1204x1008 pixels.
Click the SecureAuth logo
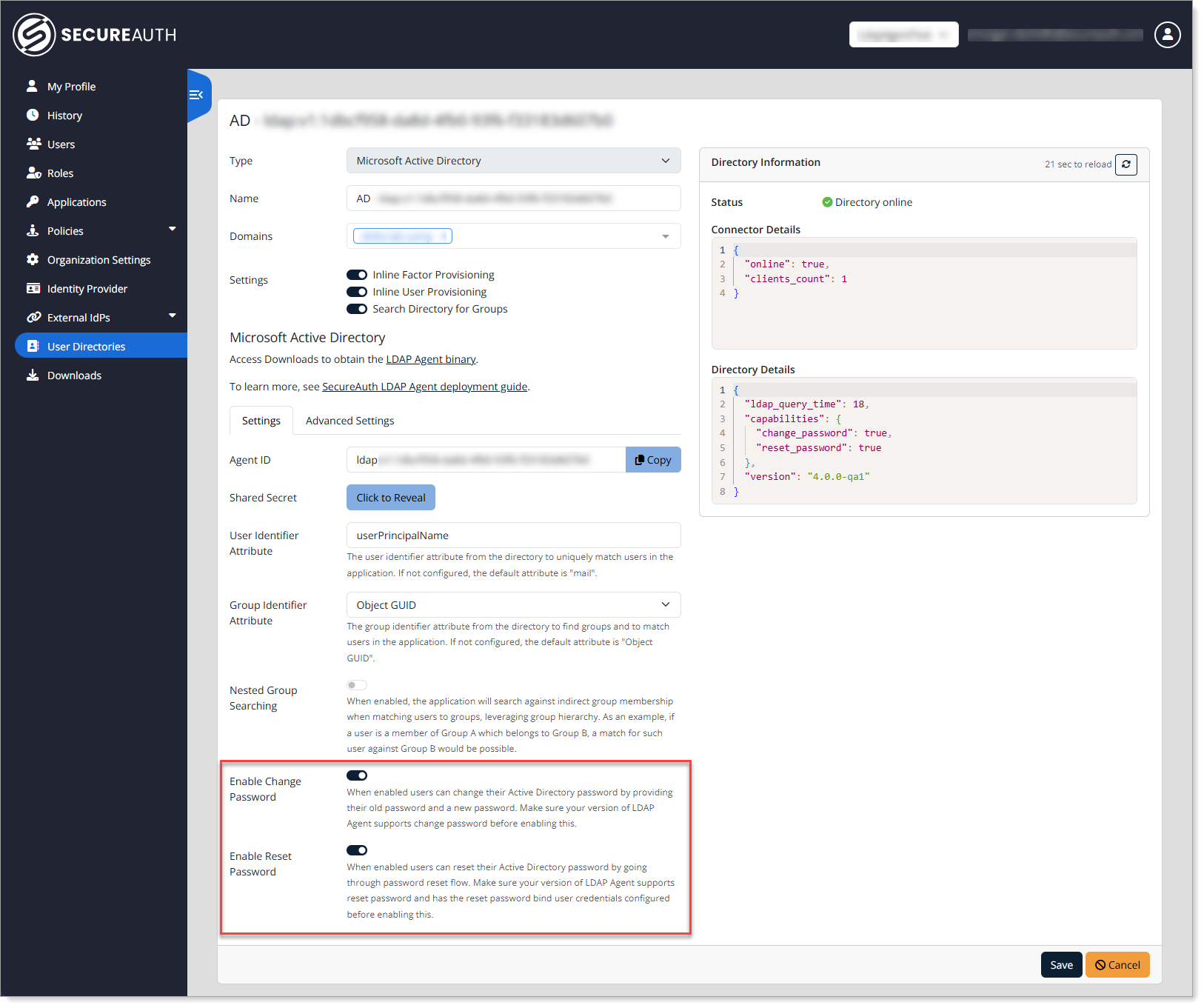(x=95, y=35)
